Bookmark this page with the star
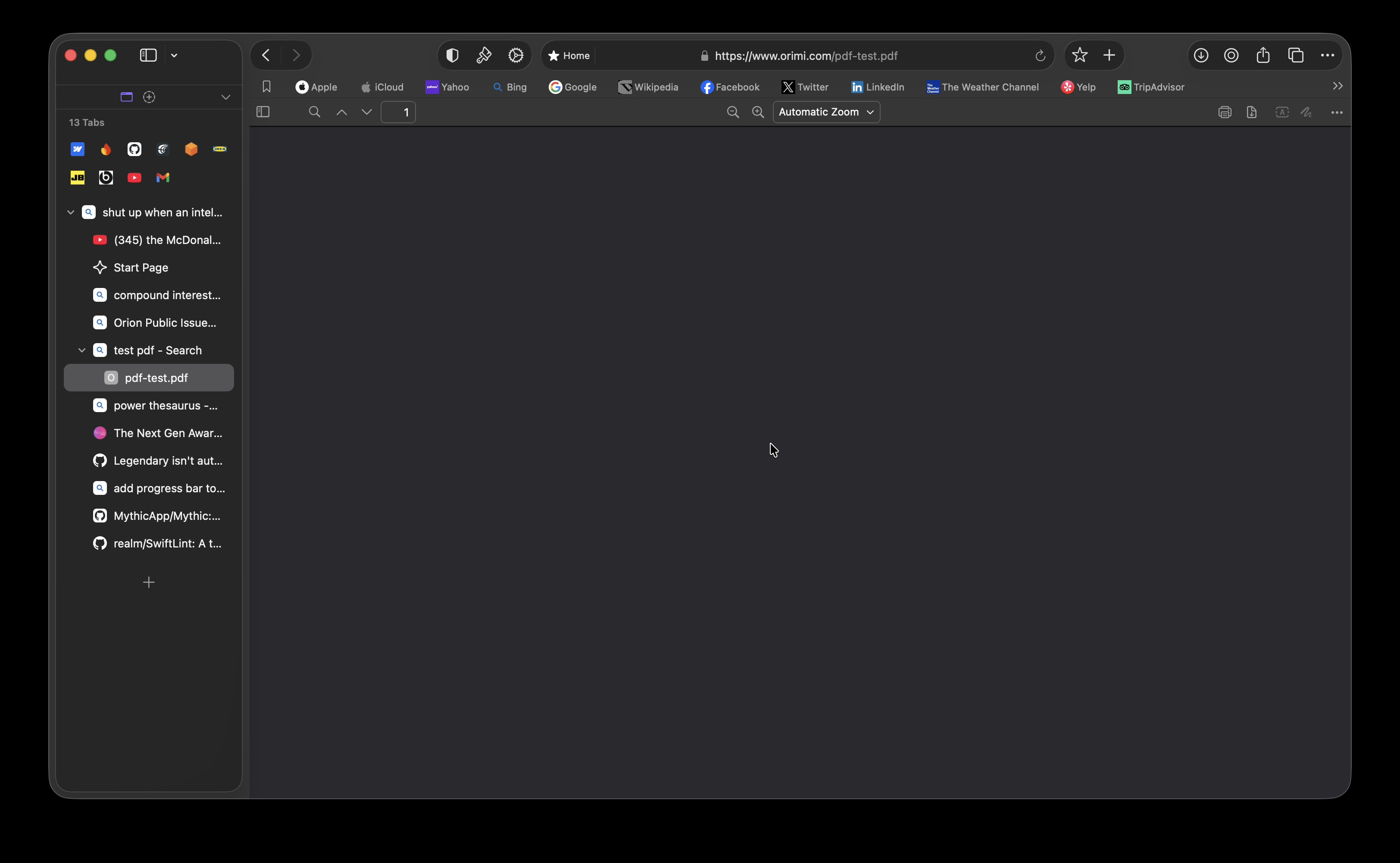 coord(1079,55)
